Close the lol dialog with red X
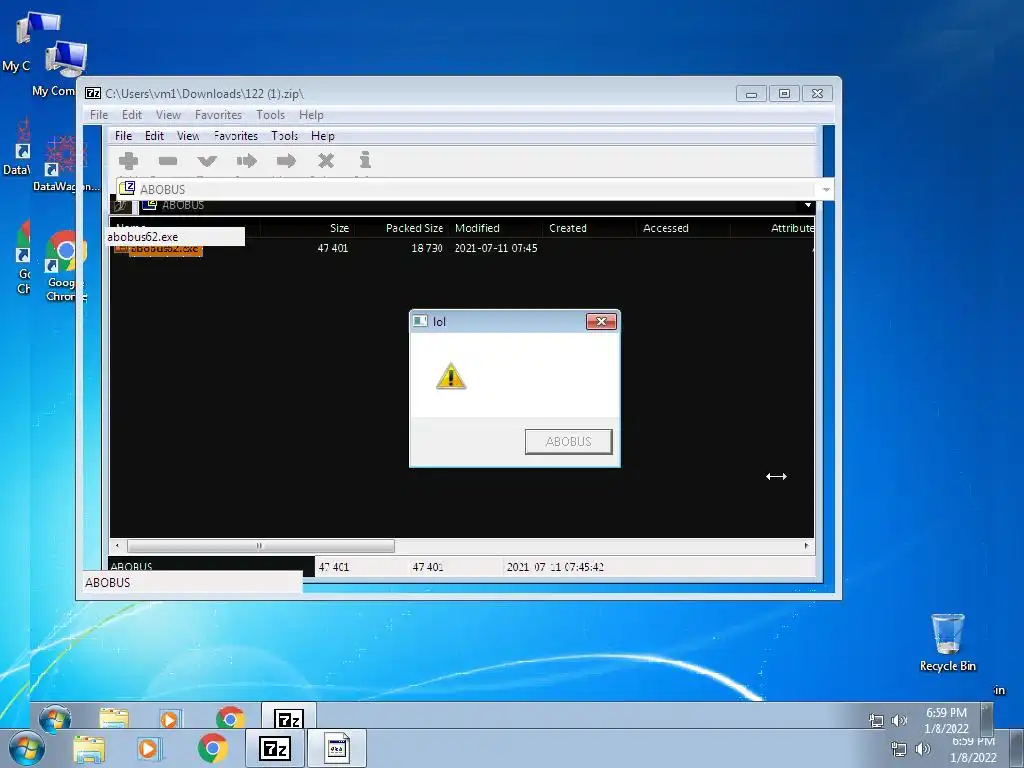Viewport: 1024px width, 768px height. [601, 321]
